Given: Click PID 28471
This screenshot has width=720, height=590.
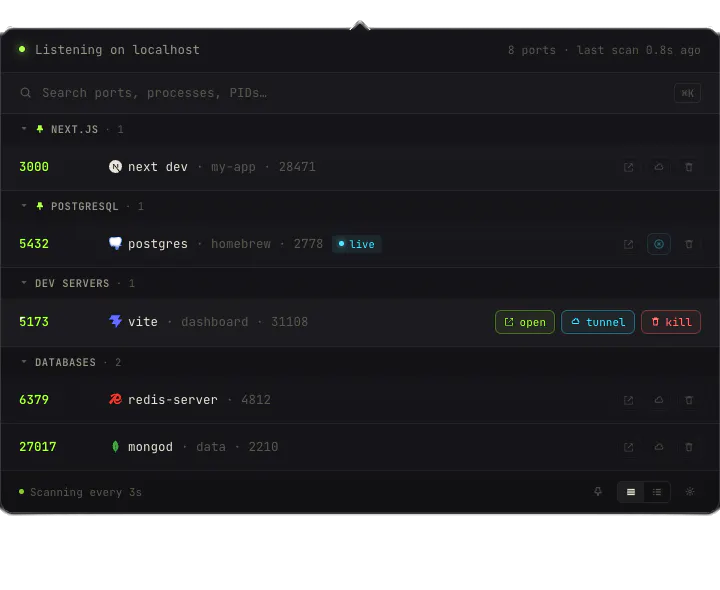Looking at the screenshot, I should coord(297,167).
